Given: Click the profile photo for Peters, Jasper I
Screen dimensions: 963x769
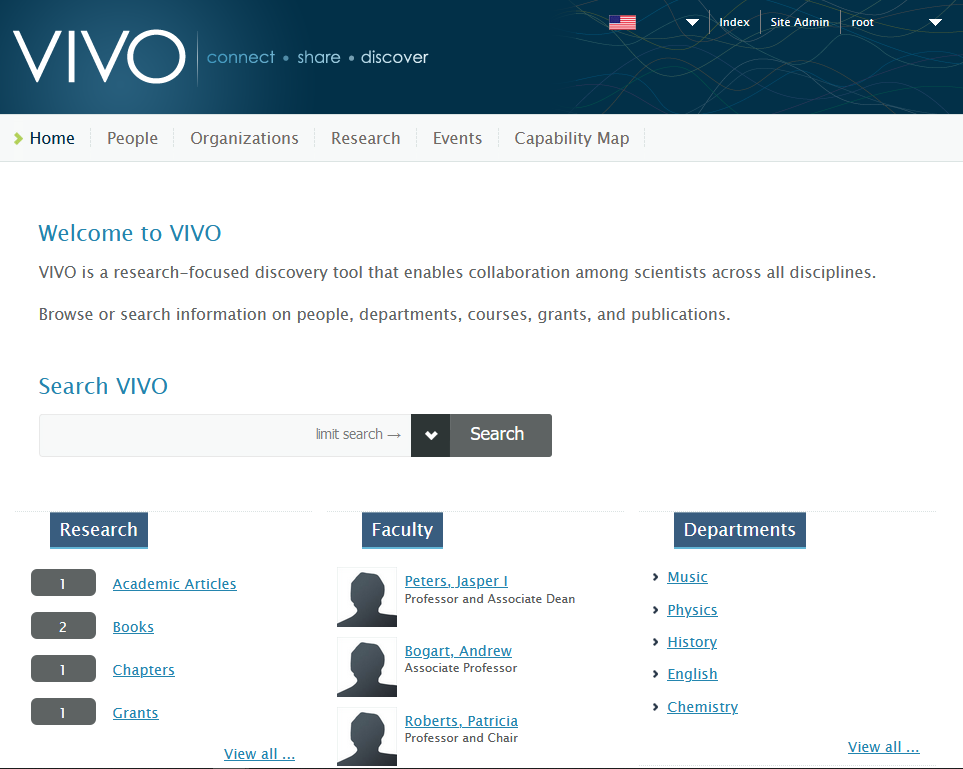Looking at the screenshot, I should pos(367,597).
